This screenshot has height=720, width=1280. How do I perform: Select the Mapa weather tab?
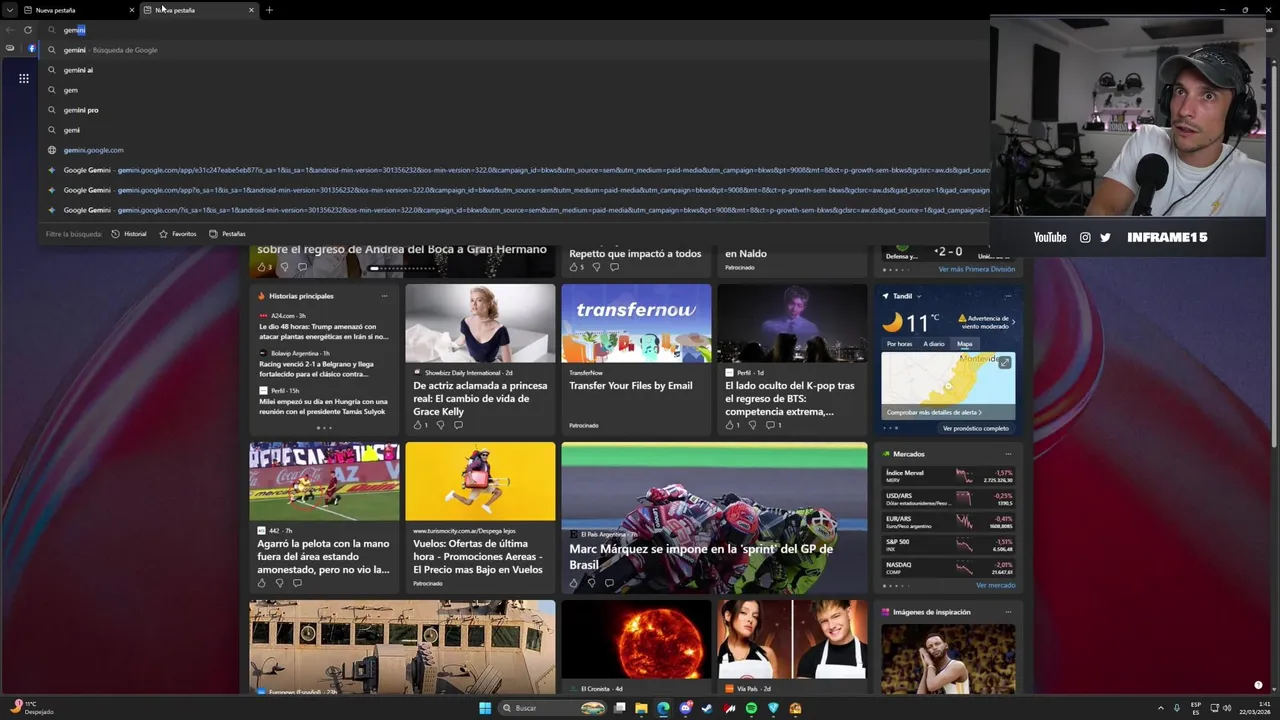click(965, 344)
